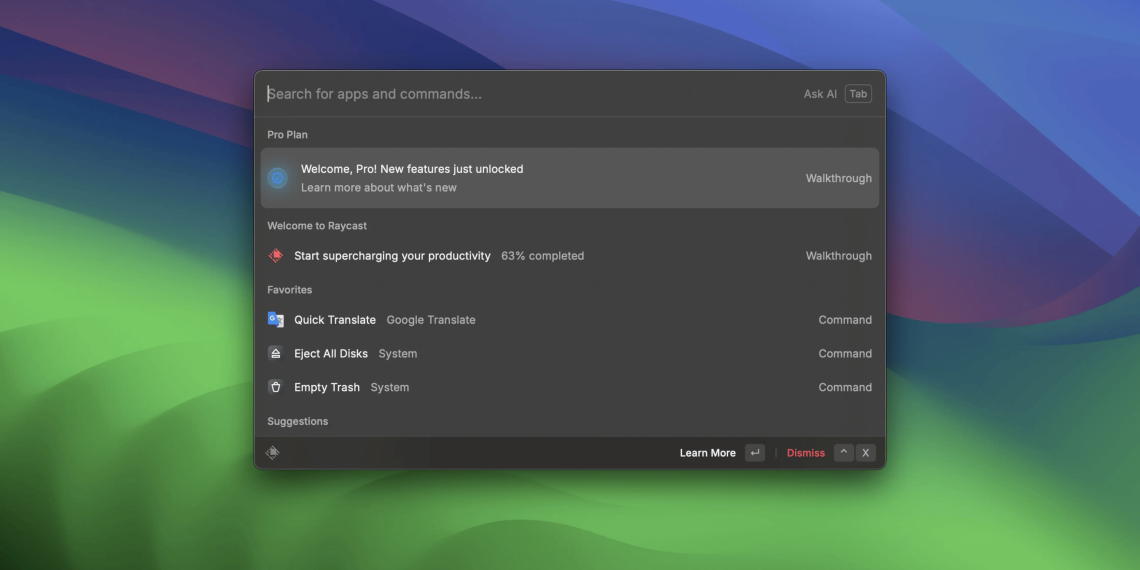Click the Tab key badge beside Ask AI
1140x570 pixels.
pyautogui.click(x=858, y=94)
